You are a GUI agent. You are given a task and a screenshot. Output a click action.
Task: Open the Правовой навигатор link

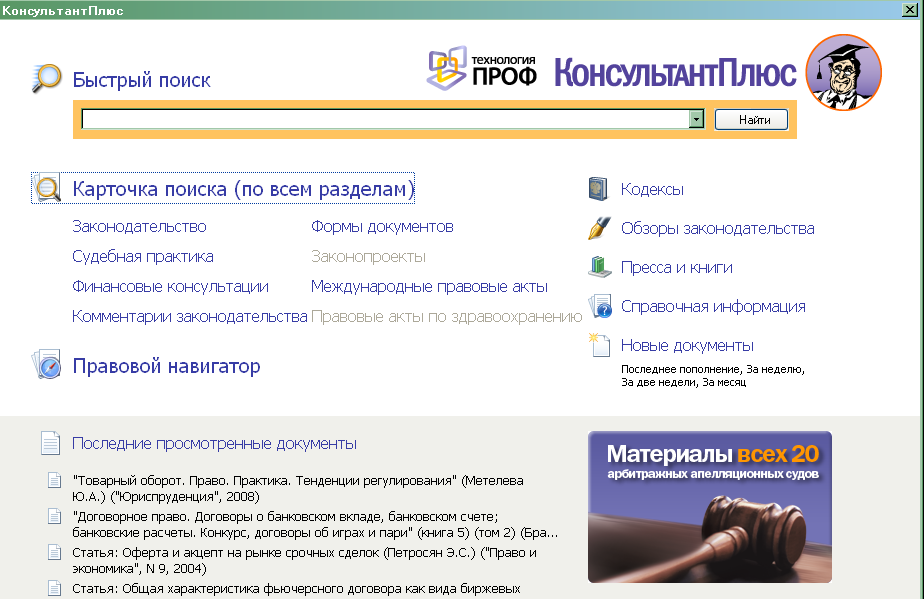(166, 366)
